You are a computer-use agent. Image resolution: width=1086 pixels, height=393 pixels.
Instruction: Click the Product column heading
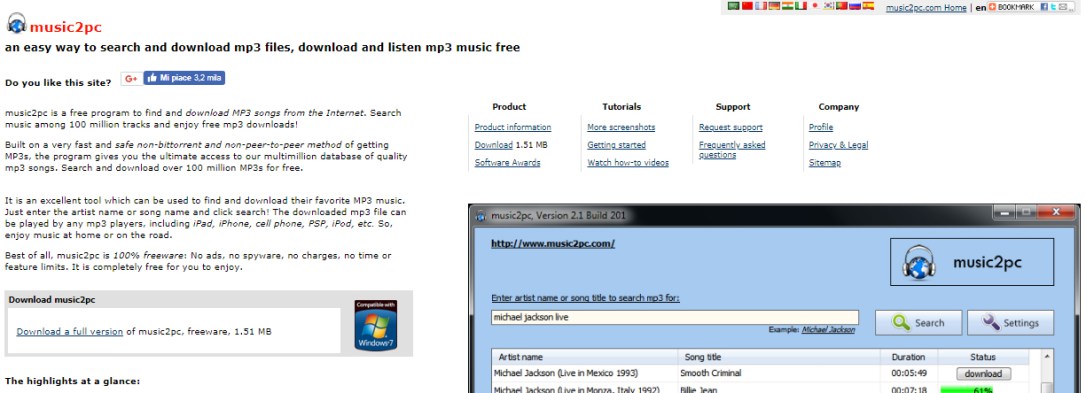(509, 107)
